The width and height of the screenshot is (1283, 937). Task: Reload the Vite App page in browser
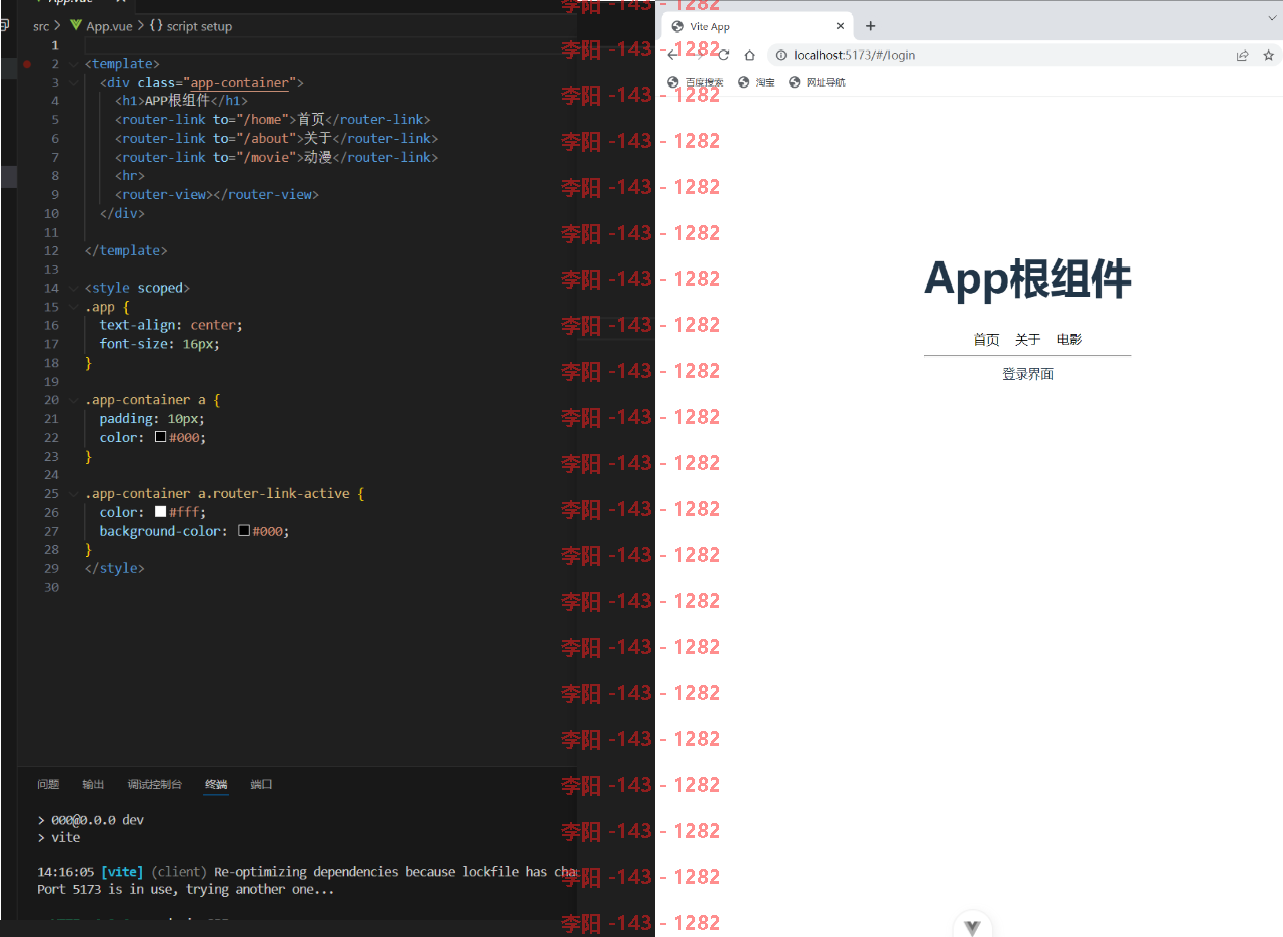coord(724,55)
